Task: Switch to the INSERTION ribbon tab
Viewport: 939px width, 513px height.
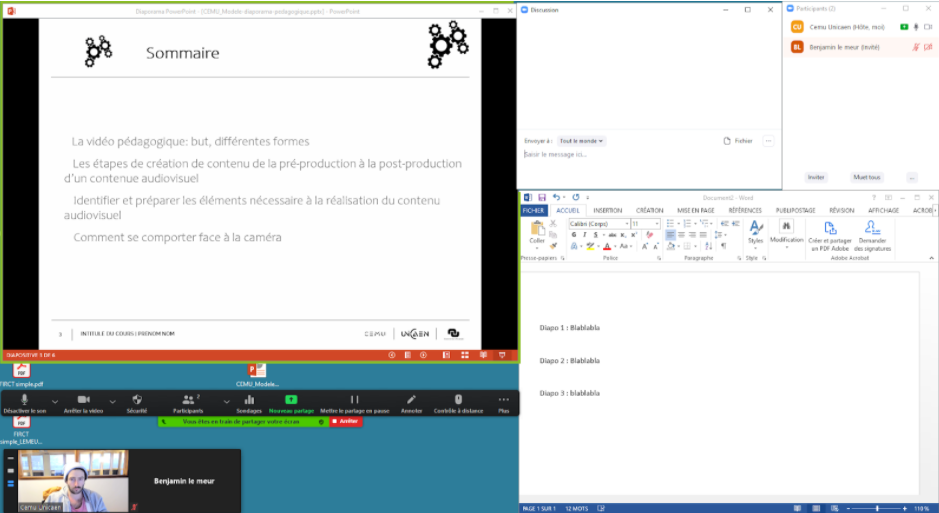Action: pyautogui.click(x=607, y=211)
